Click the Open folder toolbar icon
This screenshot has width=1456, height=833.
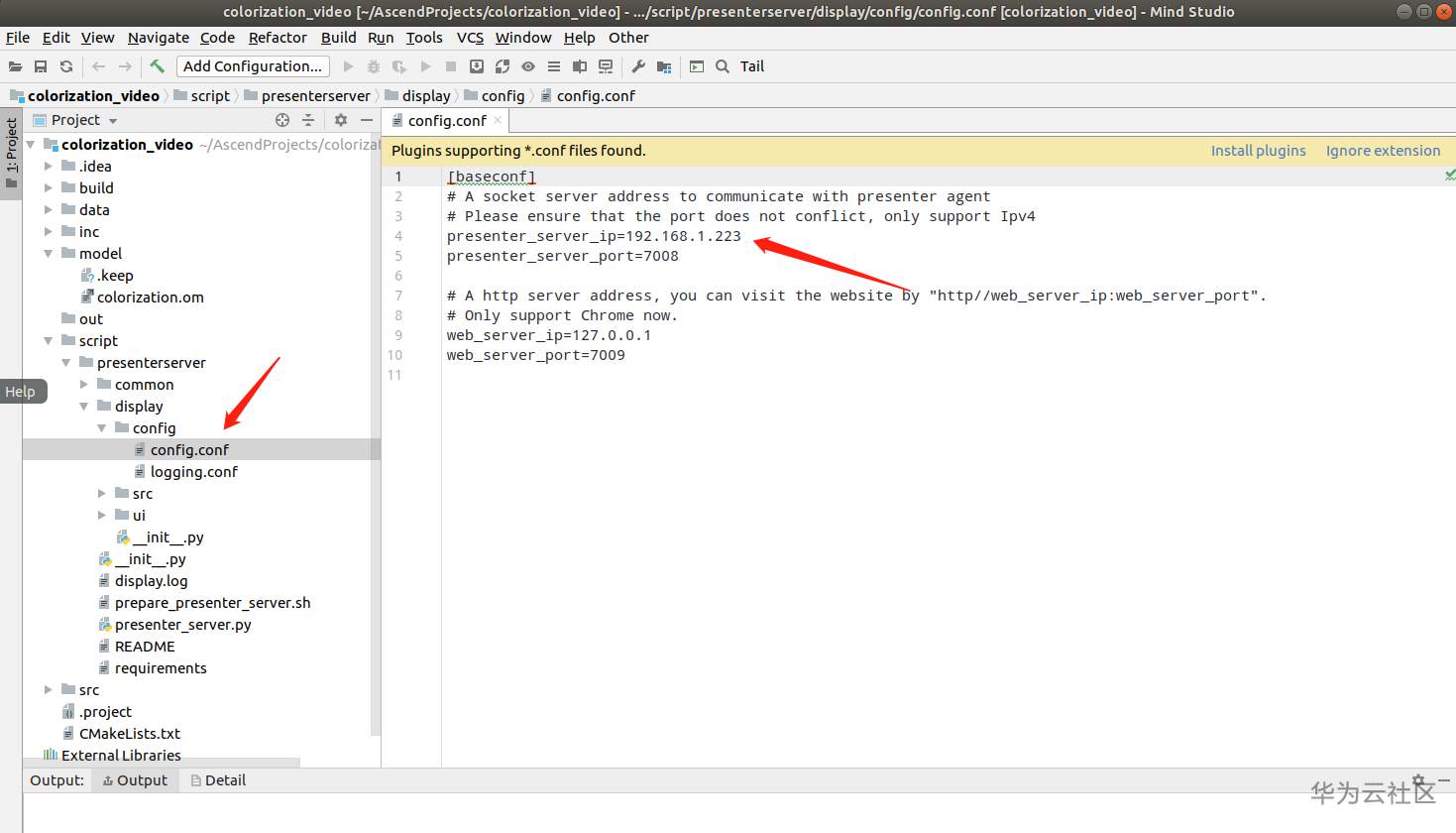coord(15,66)
